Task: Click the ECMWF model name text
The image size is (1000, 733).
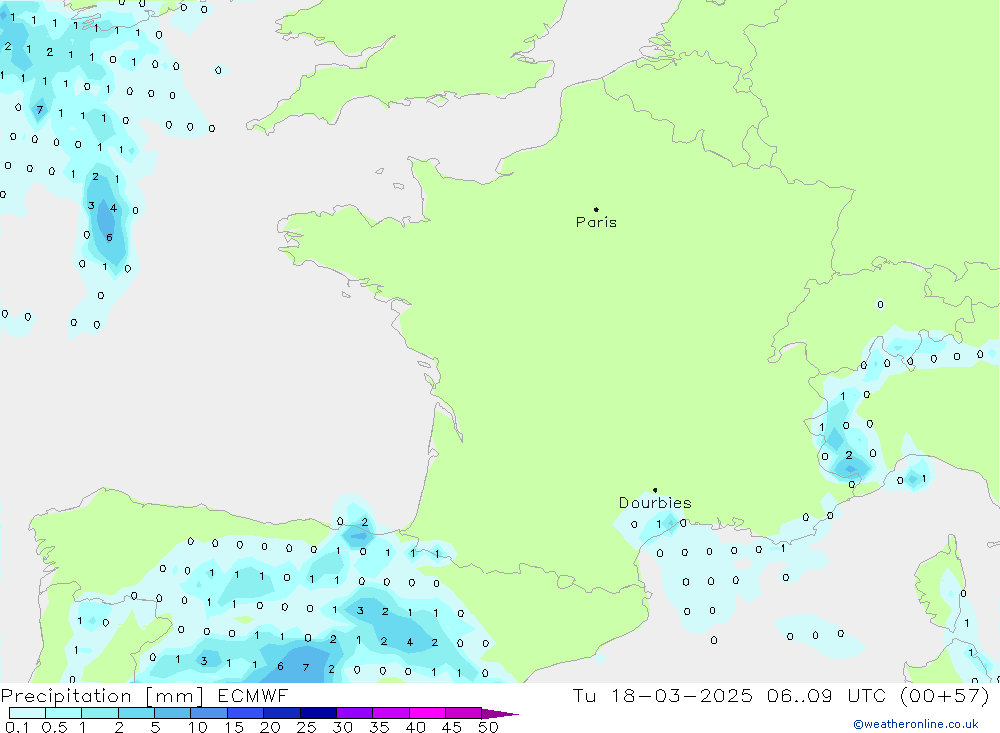Action: coord(253,695)
